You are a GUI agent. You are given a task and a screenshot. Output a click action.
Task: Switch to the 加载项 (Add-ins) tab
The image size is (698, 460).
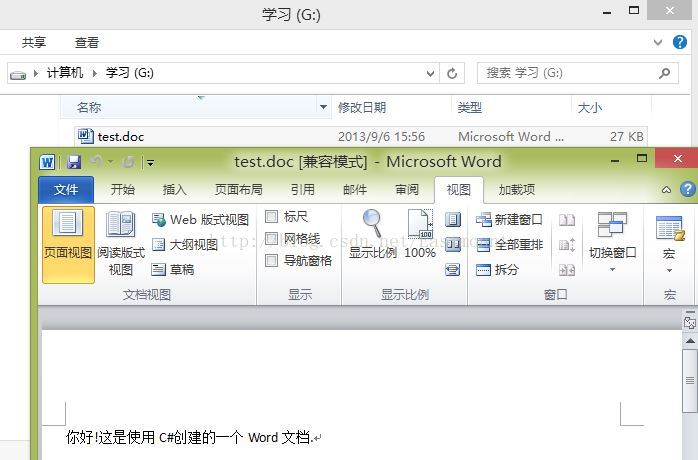pos(517,190)
